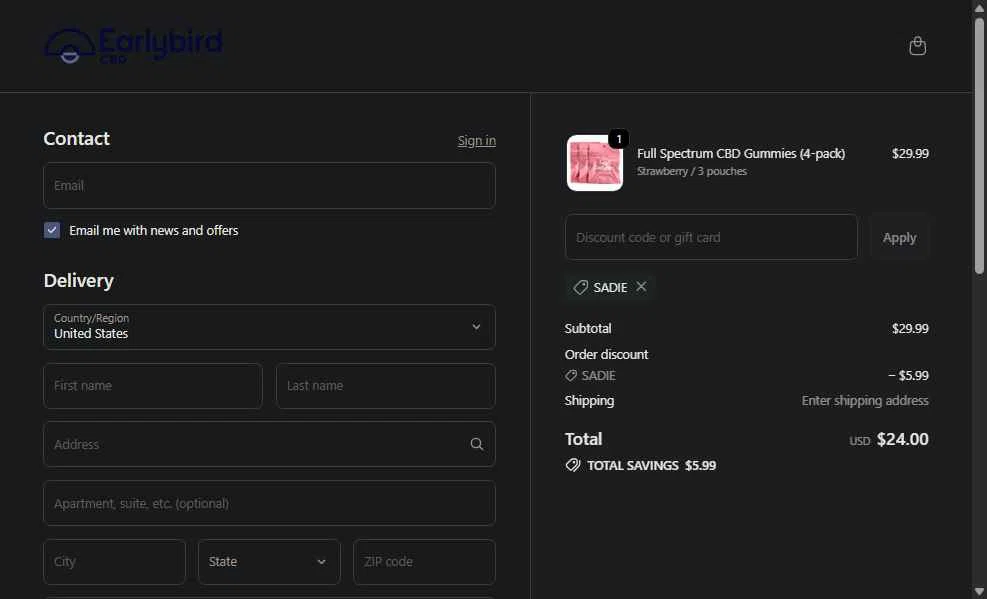
Task: Expand the State dropdown
Action: click(269, 562)
